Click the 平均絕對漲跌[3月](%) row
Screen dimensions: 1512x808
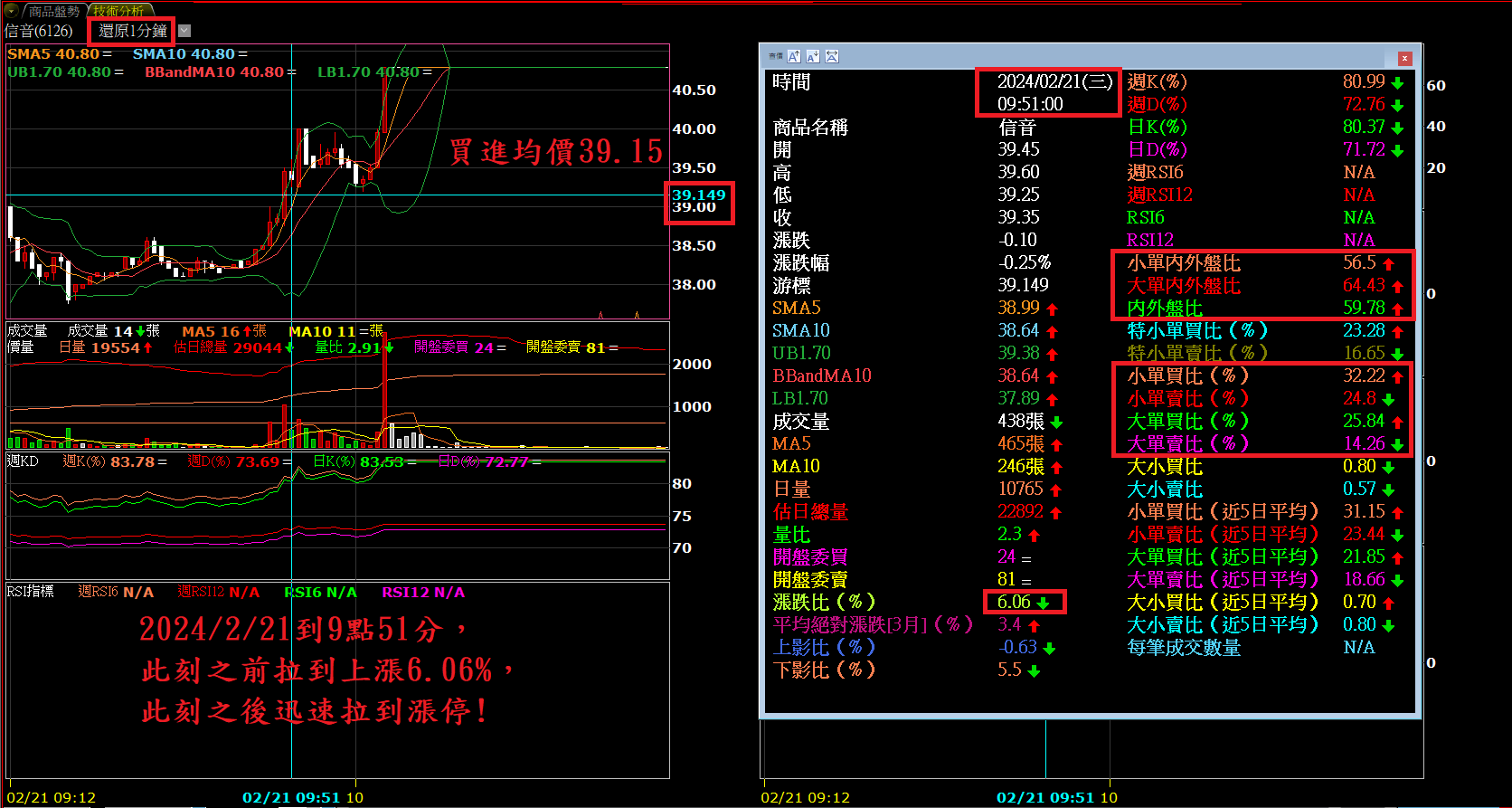(x=906, y=624)
